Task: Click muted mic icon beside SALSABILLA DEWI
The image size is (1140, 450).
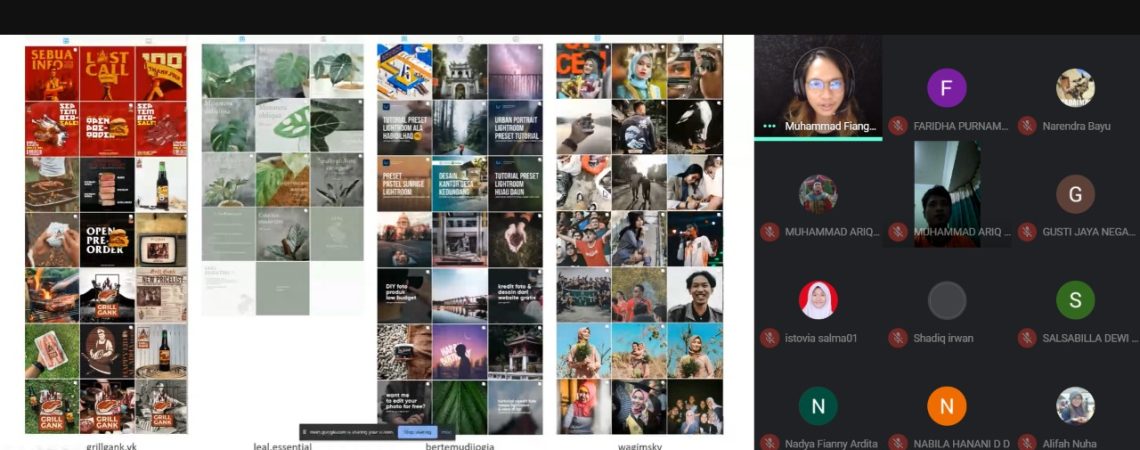Action: tap(1027, 338)
